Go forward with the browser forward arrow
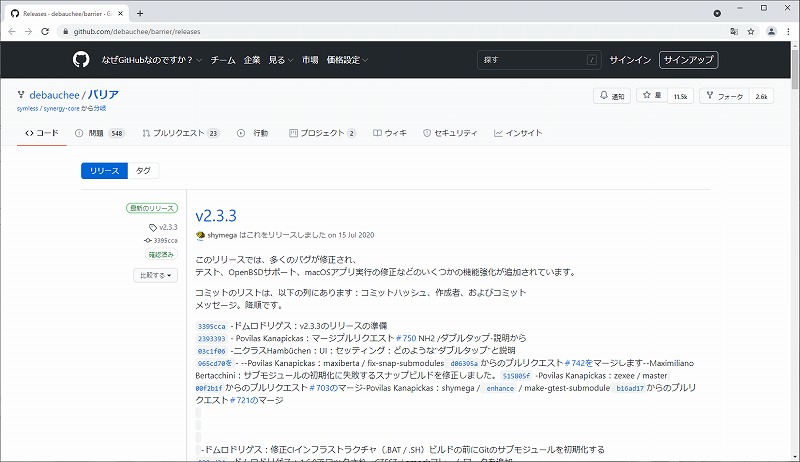 click(28, 32)
